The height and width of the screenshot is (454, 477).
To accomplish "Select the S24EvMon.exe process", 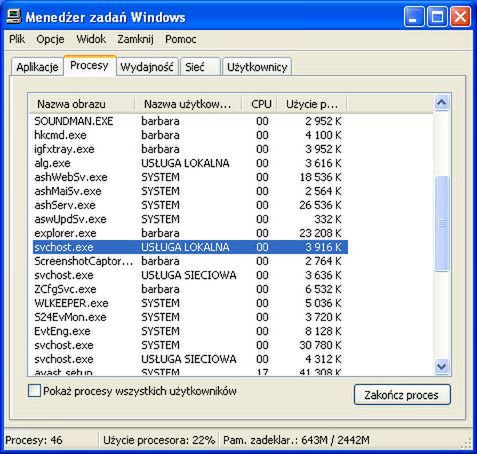I will (190, 317).
